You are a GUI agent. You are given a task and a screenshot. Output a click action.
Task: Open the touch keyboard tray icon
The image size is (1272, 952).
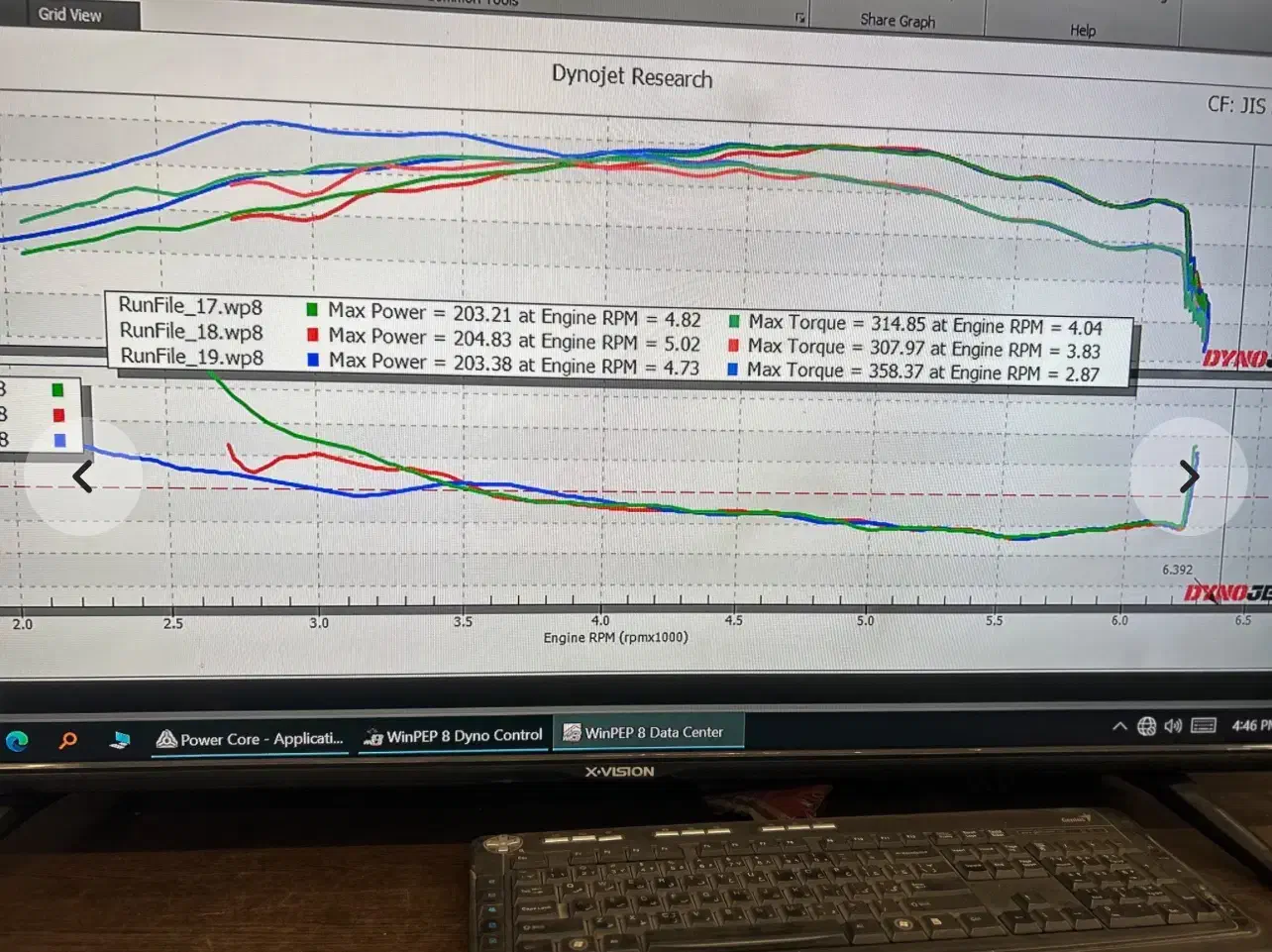pos(1204,726)
